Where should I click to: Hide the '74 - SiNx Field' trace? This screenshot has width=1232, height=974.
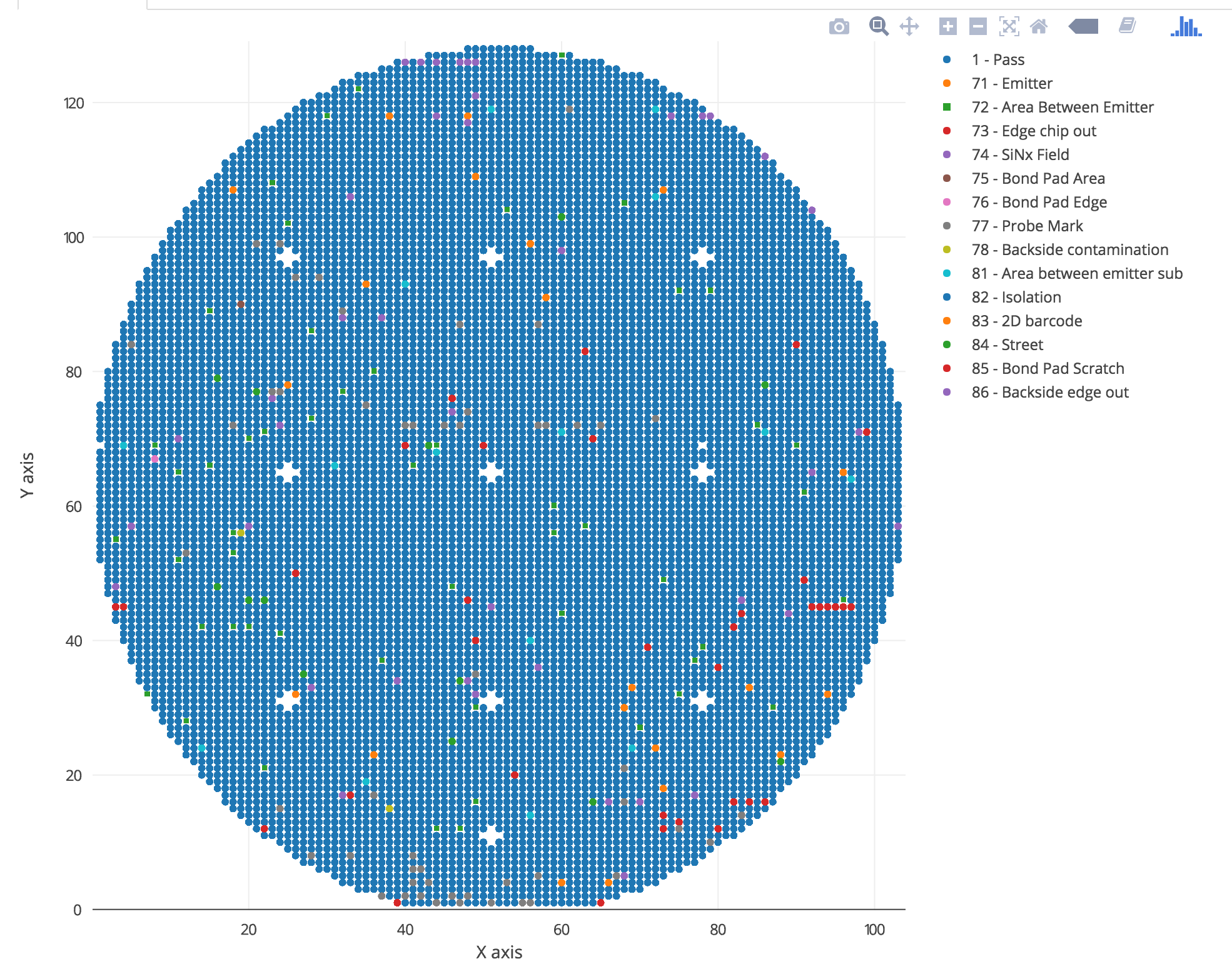click(x=1006, y=154)
